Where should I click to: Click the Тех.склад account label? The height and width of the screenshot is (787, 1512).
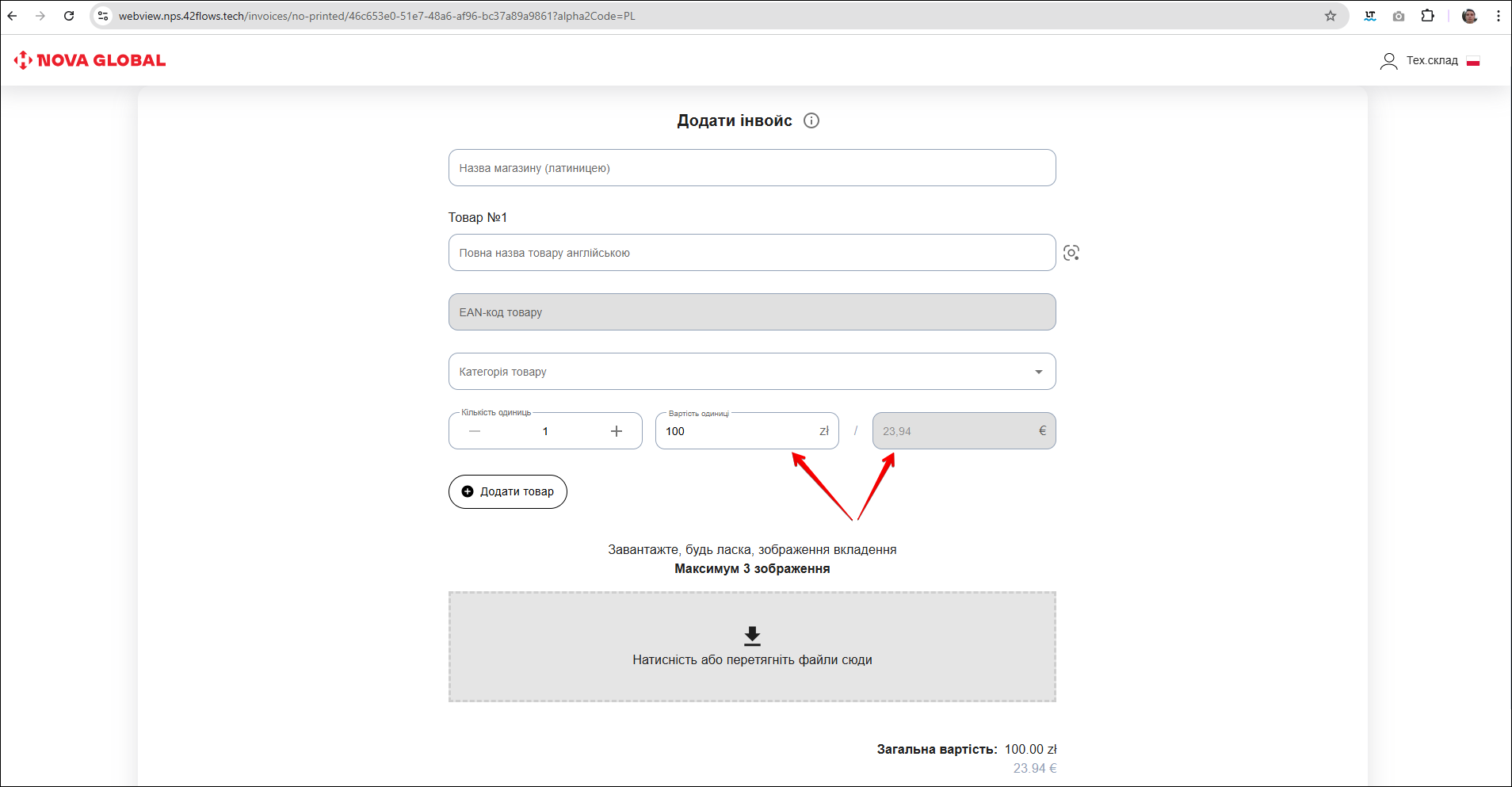(x=1431, y=61)
